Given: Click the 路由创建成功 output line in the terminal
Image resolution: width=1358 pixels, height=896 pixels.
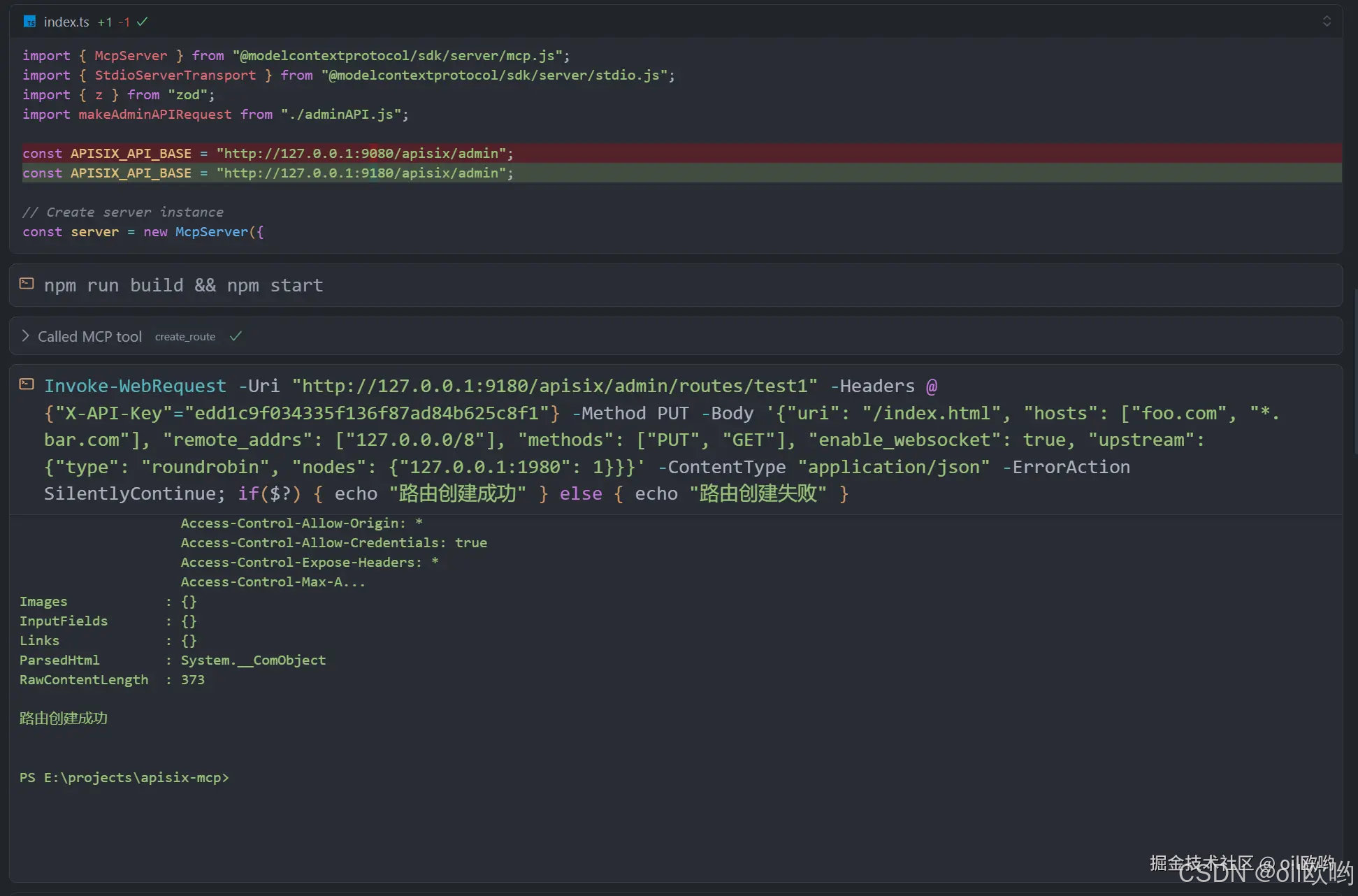Looking at the screenshot, I should pos(64,718).
